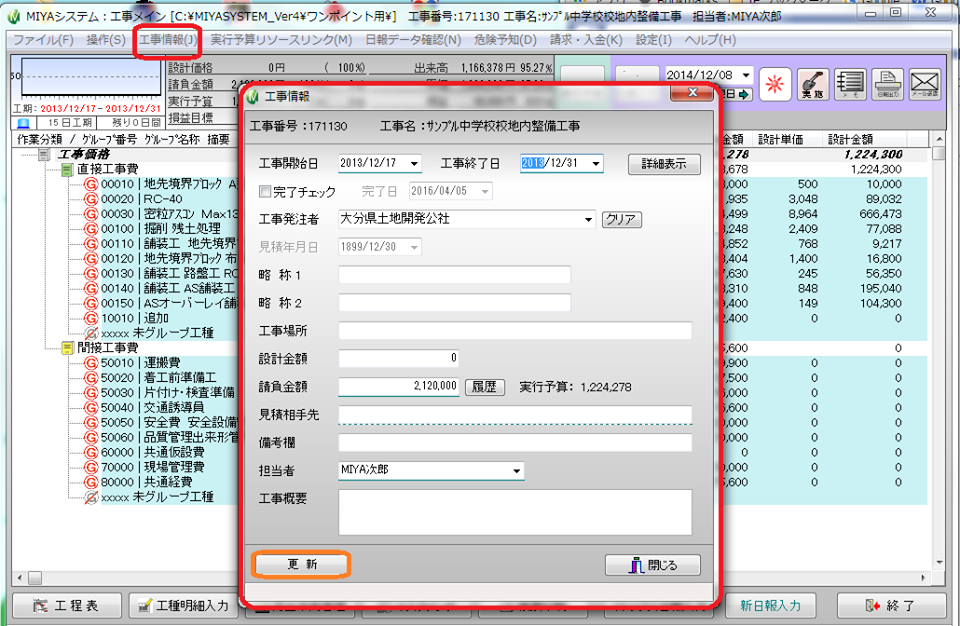Viewport: 960px width, 626px height.
Task: Click the 日報出力 printer icon
Action: (888, 84)
